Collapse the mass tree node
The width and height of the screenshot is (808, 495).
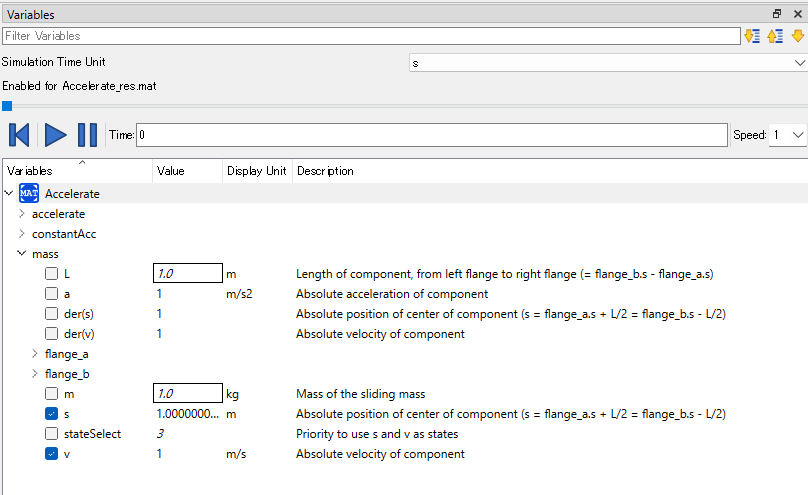point(22,253)
